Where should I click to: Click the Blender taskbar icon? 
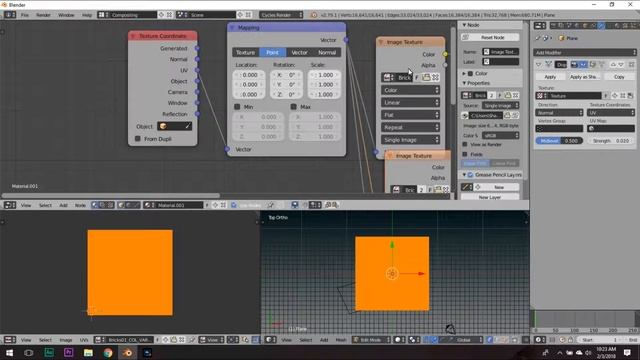point(127,353)
